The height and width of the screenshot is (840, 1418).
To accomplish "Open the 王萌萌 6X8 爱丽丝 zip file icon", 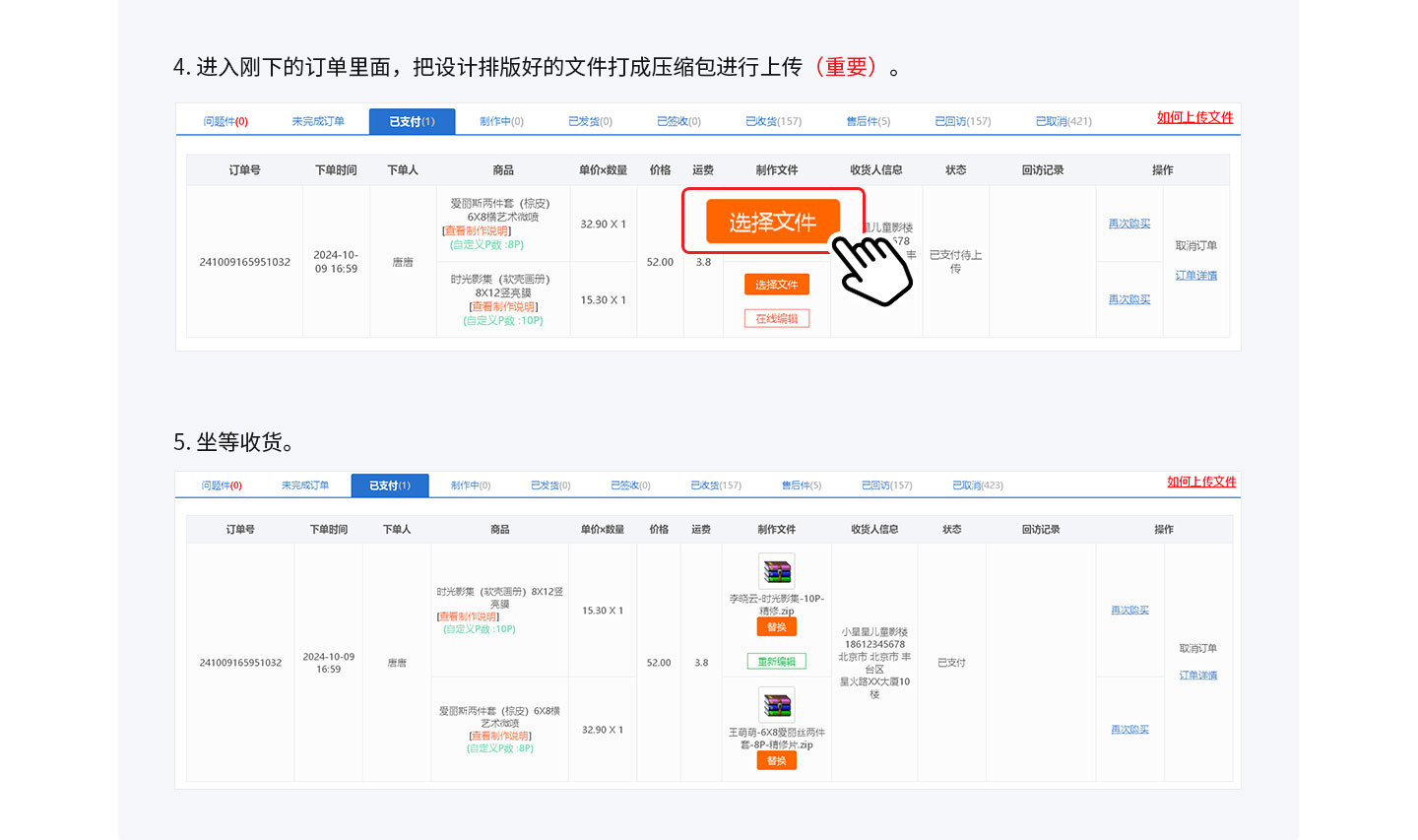I will [777, 705].
